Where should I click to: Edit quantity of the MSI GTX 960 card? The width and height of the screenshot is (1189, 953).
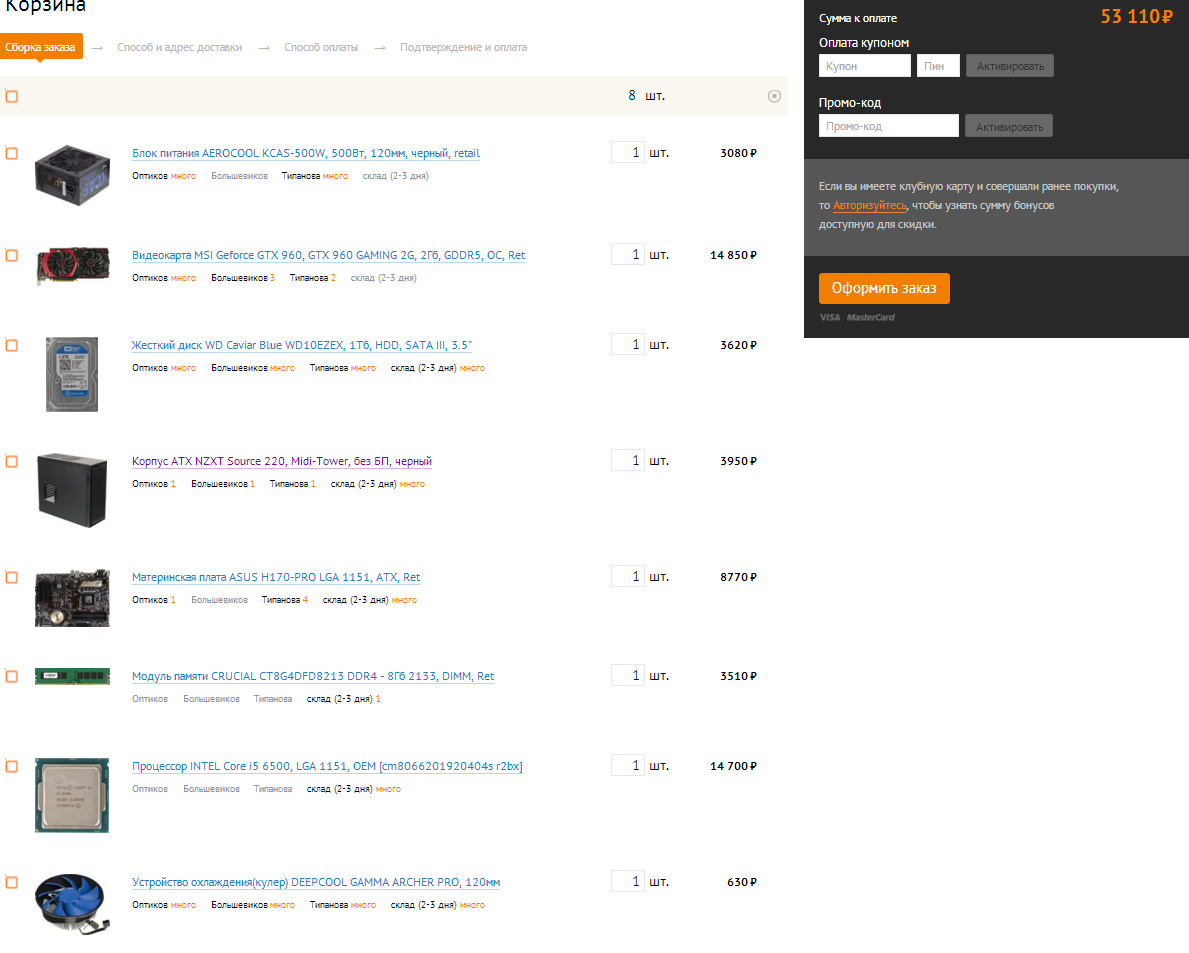(628, 255)
